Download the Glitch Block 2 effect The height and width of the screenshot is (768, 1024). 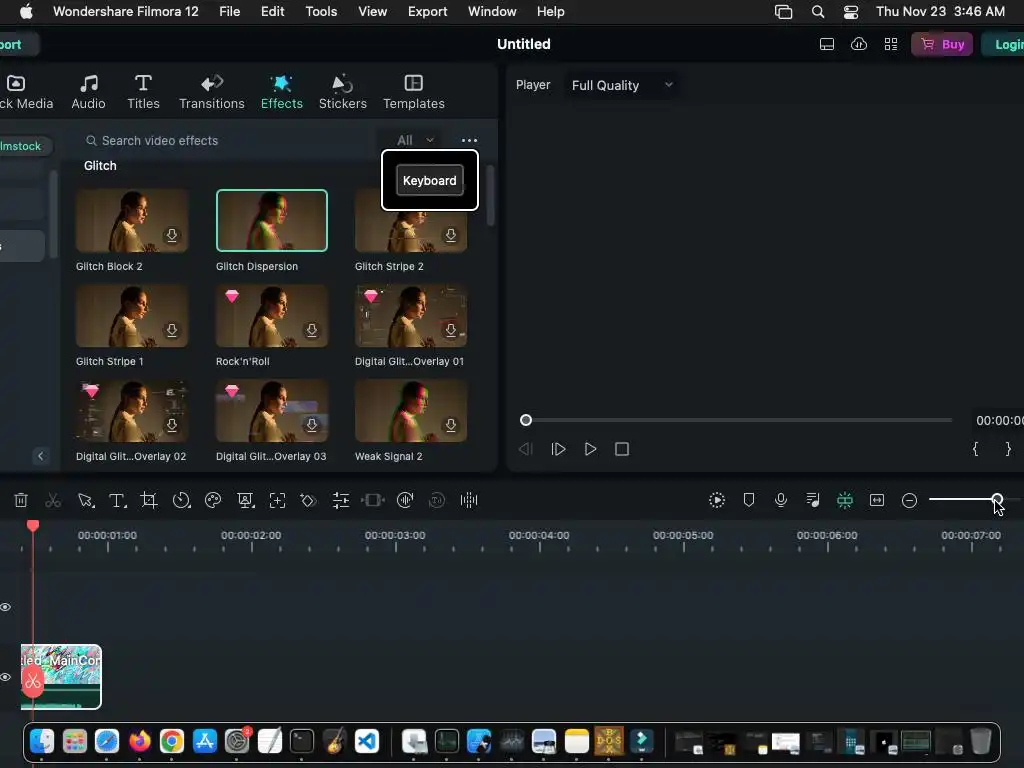pos(172,235)
